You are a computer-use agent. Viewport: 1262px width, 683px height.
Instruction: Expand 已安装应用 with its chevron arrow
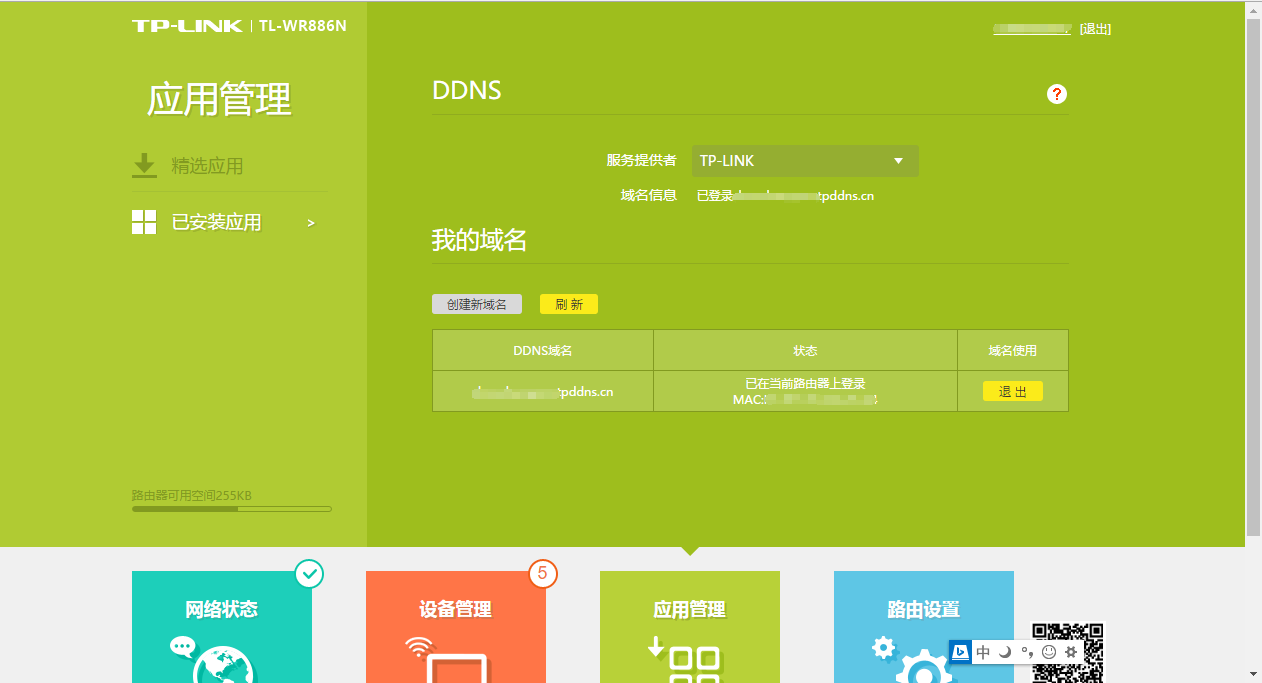pos(311,223)
